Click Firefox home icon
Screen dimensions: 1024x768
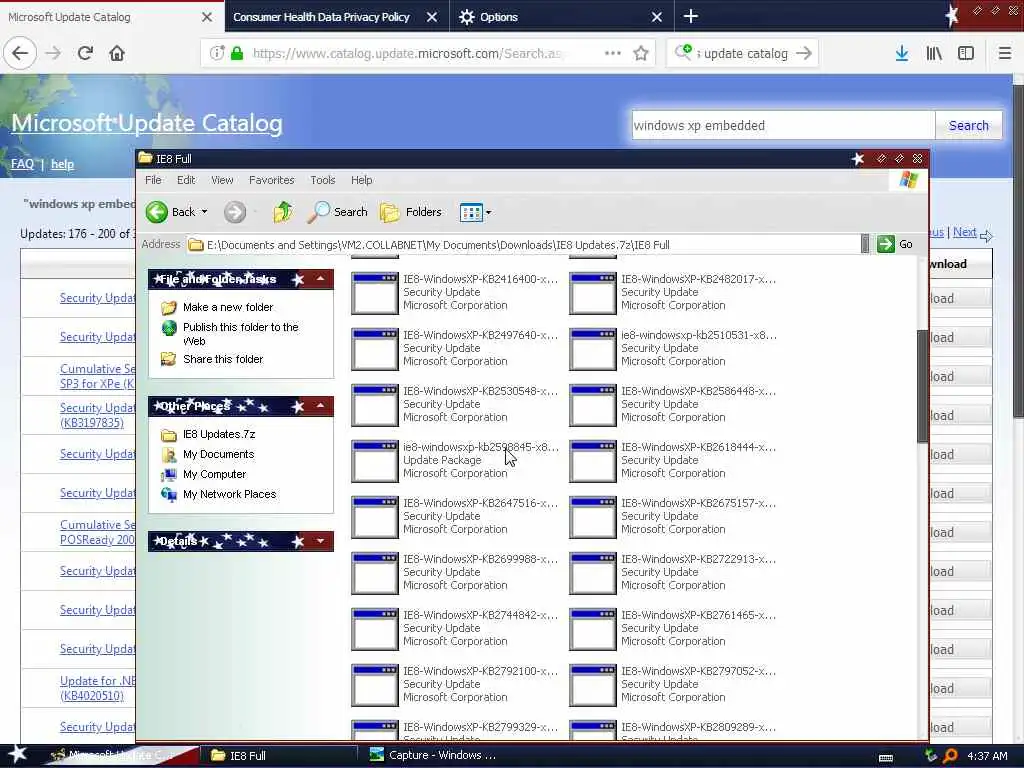pyautogui.click(x=117, y=53)
